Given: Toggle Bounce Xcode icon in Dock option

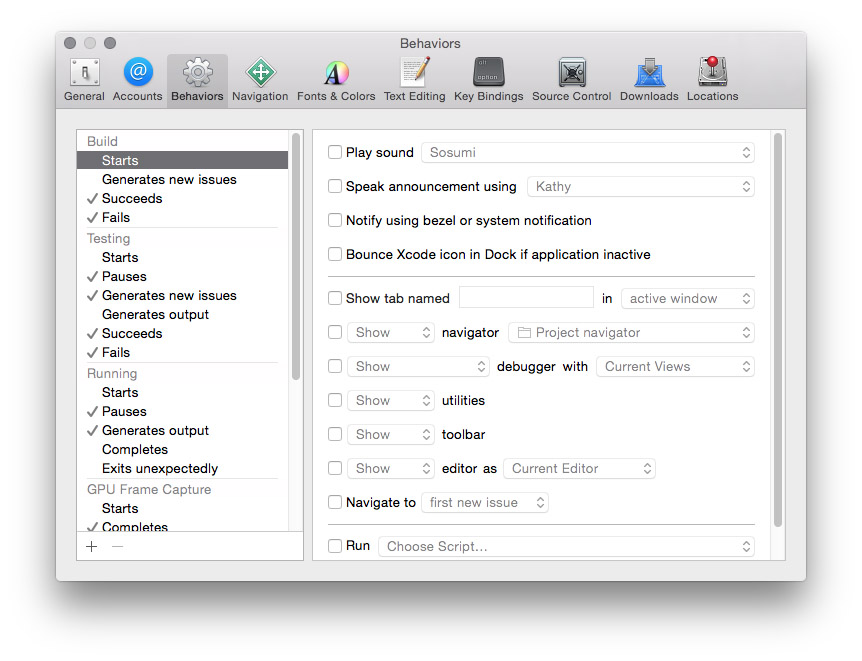Looking at the screenshot, I should click(x=335, y=254).
